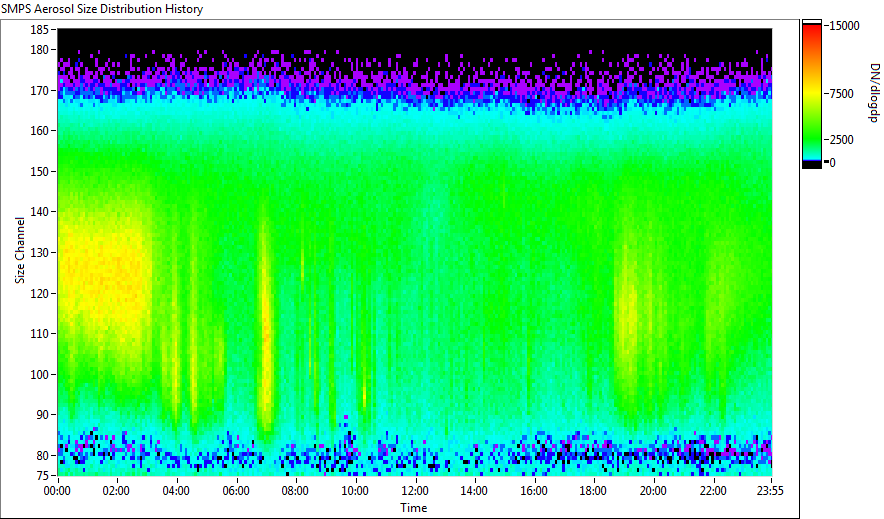Select the 15000 value on color scale
884x519 pixels.
pyautogui.click(x=844, y=26)
